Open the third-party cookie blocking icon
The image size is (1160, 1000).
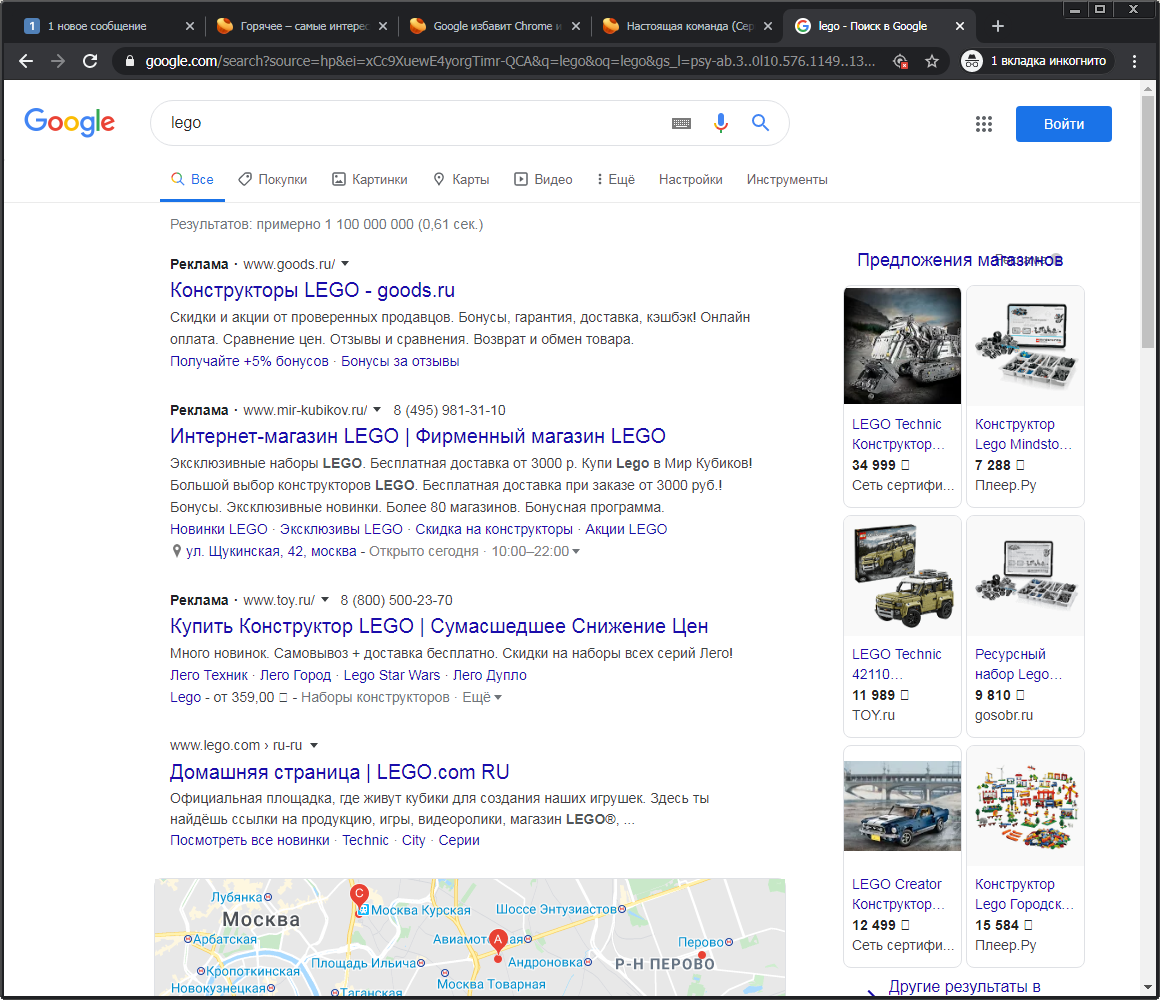click(x=900, y=61)
